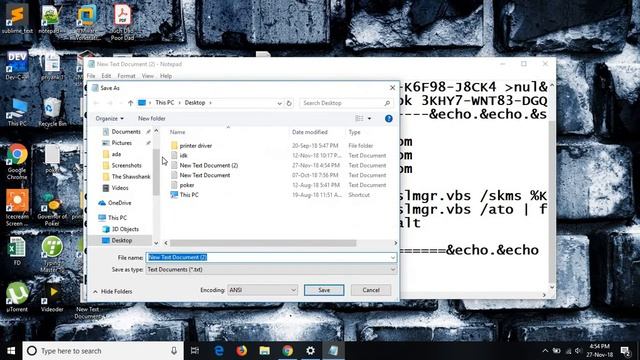Image resolution: width=640 pixels, height=360 pixels.
Task: Click the Up one level arrow in Save As
Action: tap(130, 103)
